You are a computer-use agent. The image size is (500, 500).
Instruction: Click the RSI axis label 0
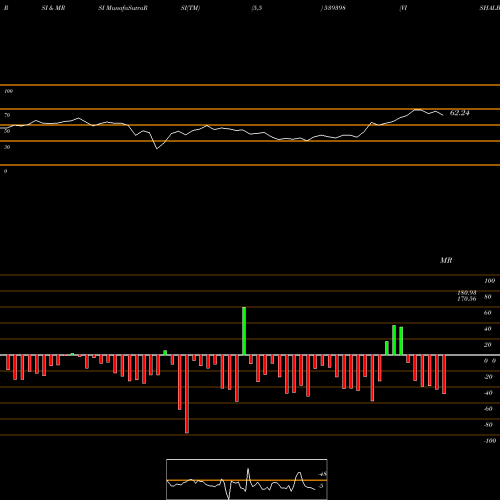[x=5, y=171]
